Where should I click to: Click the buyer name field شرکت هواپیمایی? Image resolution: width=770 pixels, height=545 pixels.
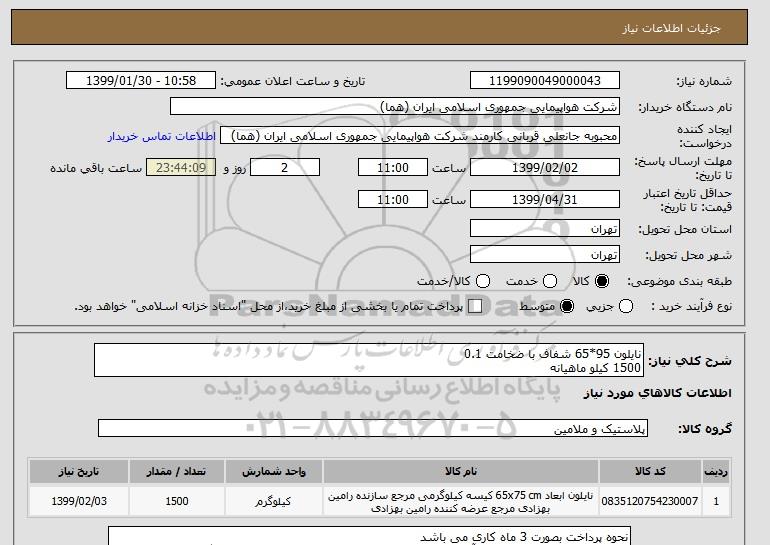pyautogui.click(x=395, y=107)
